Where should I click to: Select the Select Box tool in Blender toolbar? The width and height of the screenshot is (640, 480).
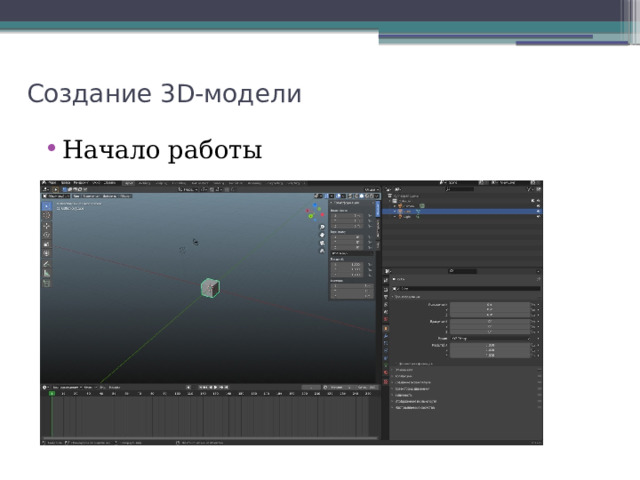(46, 206)
